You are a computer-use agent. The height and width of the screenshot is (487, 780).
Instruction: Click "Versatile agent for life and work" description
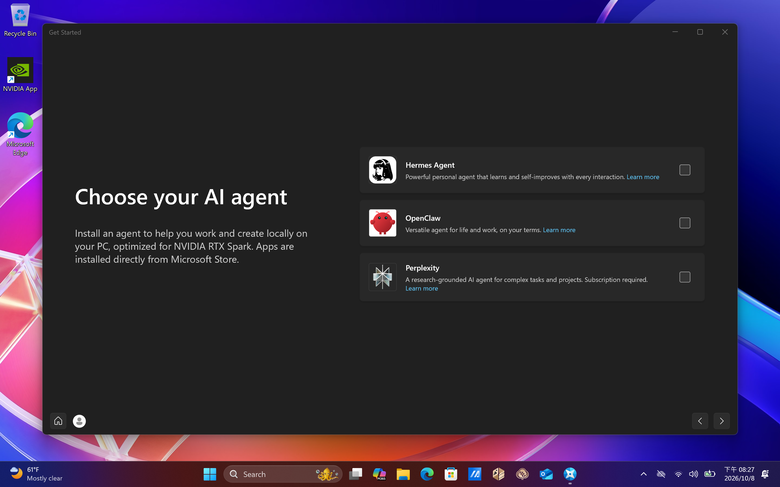tap(473, 230)
